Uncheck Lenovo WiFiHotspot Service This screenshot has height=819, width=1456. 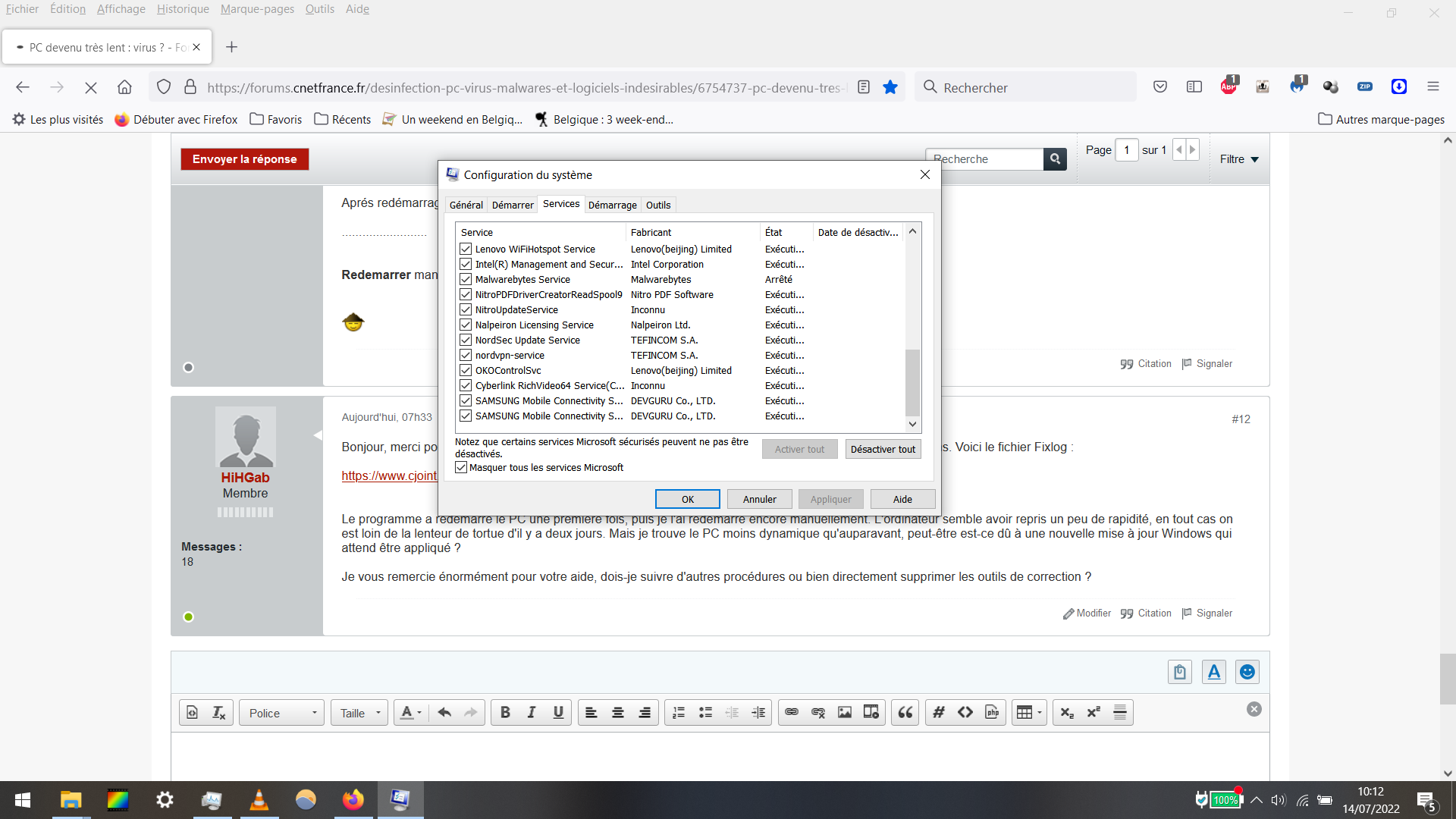coord(466,249)
